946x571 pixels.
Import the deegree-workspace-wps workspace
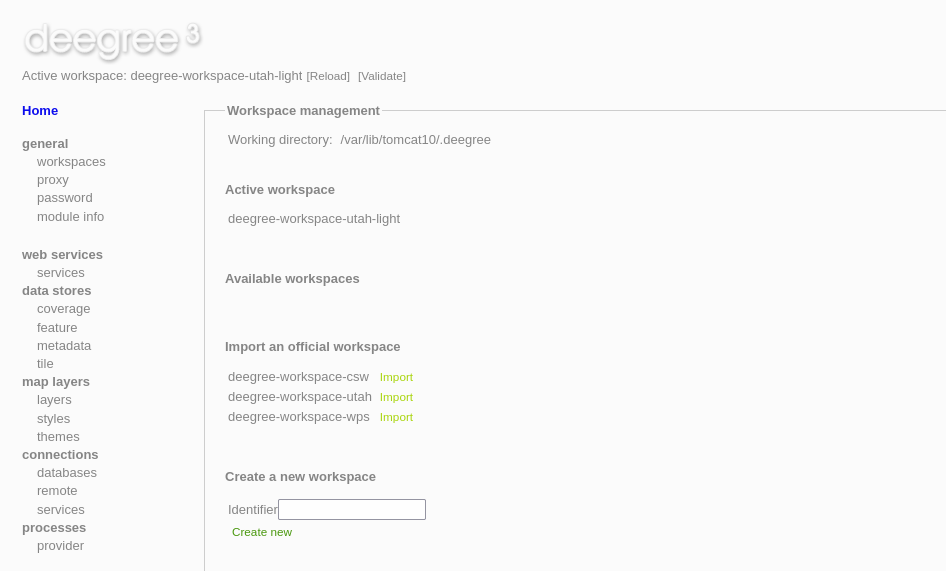point(396,417)
